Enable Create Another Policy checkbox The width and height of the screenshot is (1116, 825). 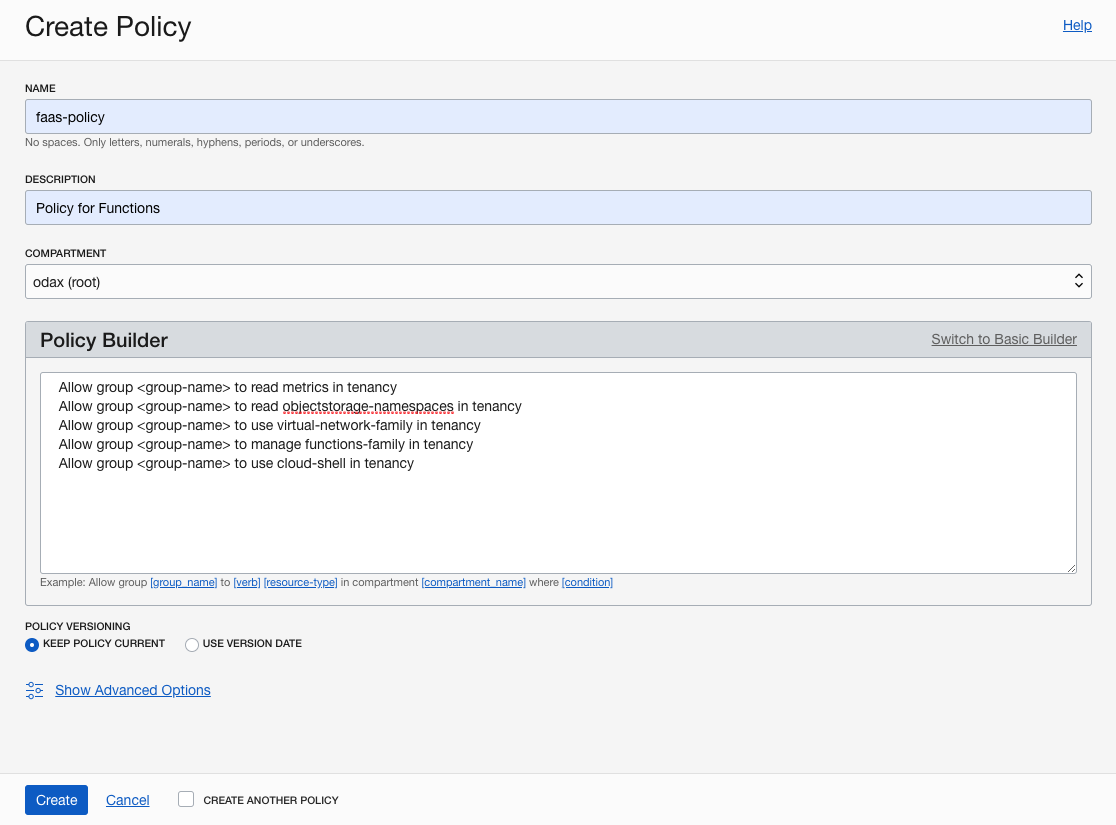[186, 799]
